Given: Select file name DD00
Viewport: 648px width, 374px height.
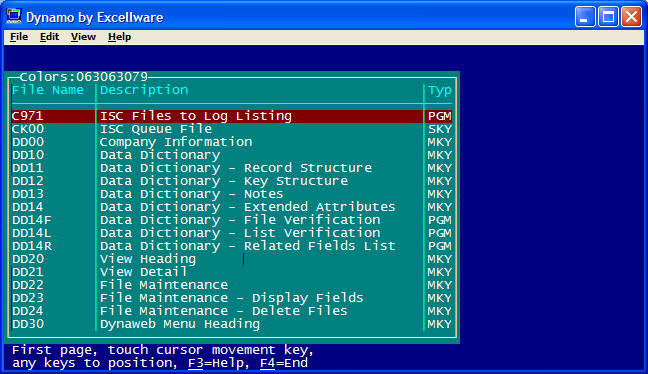Looking at the screenshot, I should click(28, 142).
